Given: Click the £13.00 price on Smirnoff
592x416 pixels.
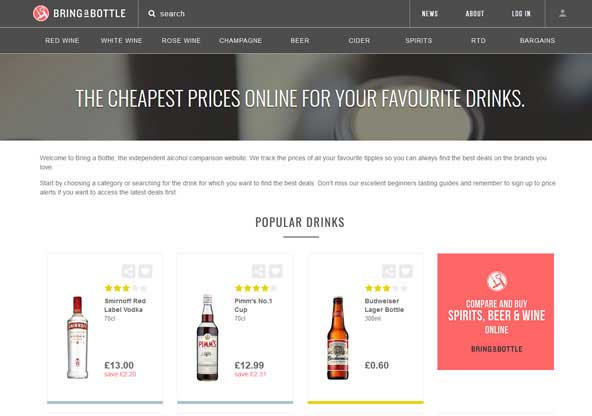Looking at the screenshot, I should pos(119,365).
